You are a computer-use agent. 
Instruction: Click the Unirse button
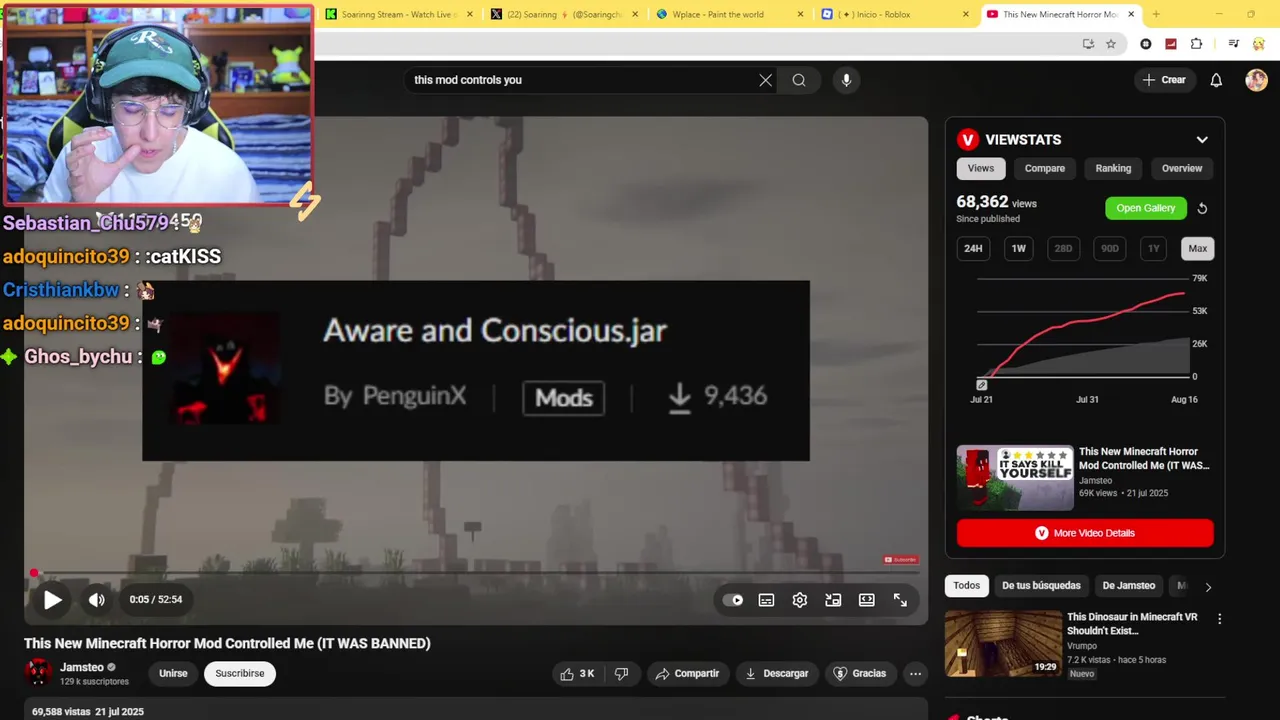click(x=173, y=674)
